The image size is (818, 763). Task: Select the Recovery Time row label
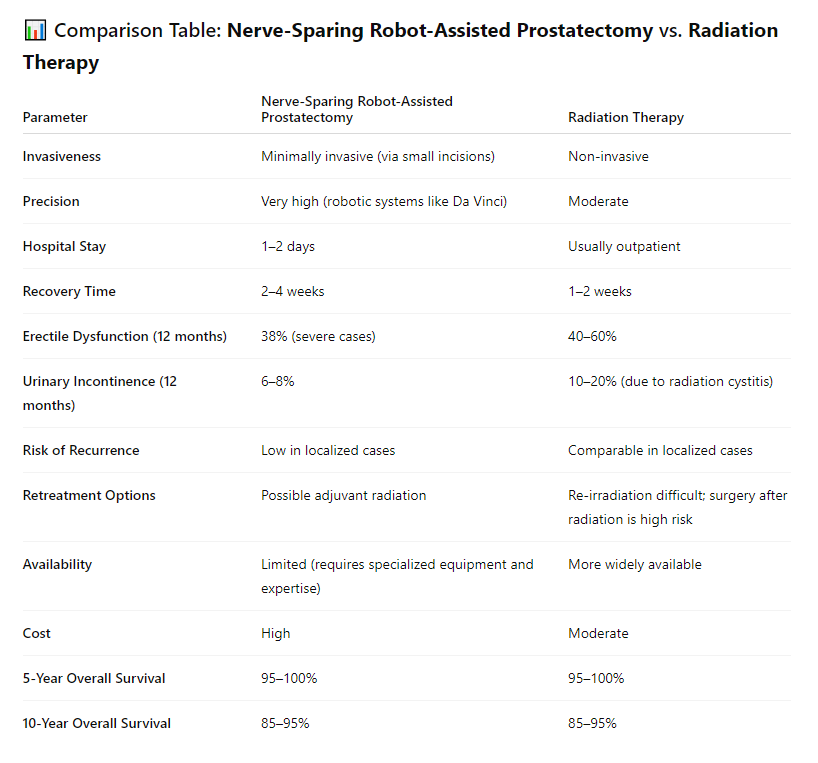69,291
